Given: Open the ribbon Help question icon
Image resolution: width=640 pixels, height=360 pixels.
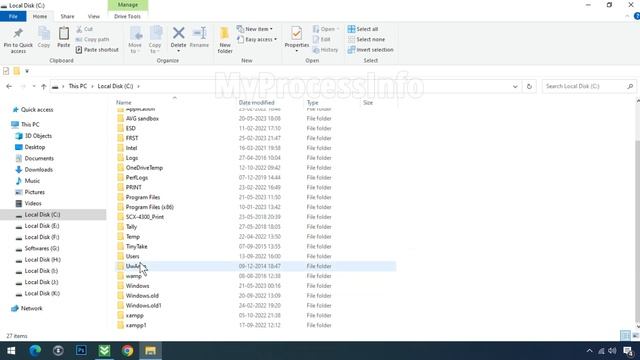Looking at the screenshot, I should 636,16.
